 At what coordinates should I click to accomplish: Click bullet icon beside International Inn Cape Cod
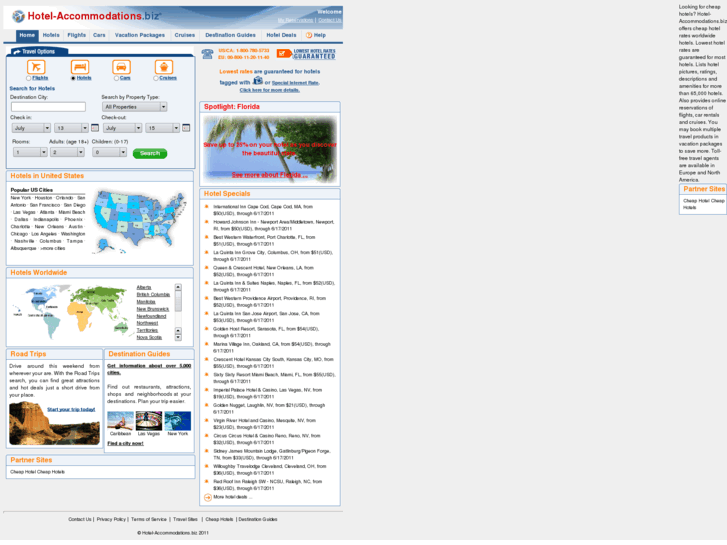(207, 206)
